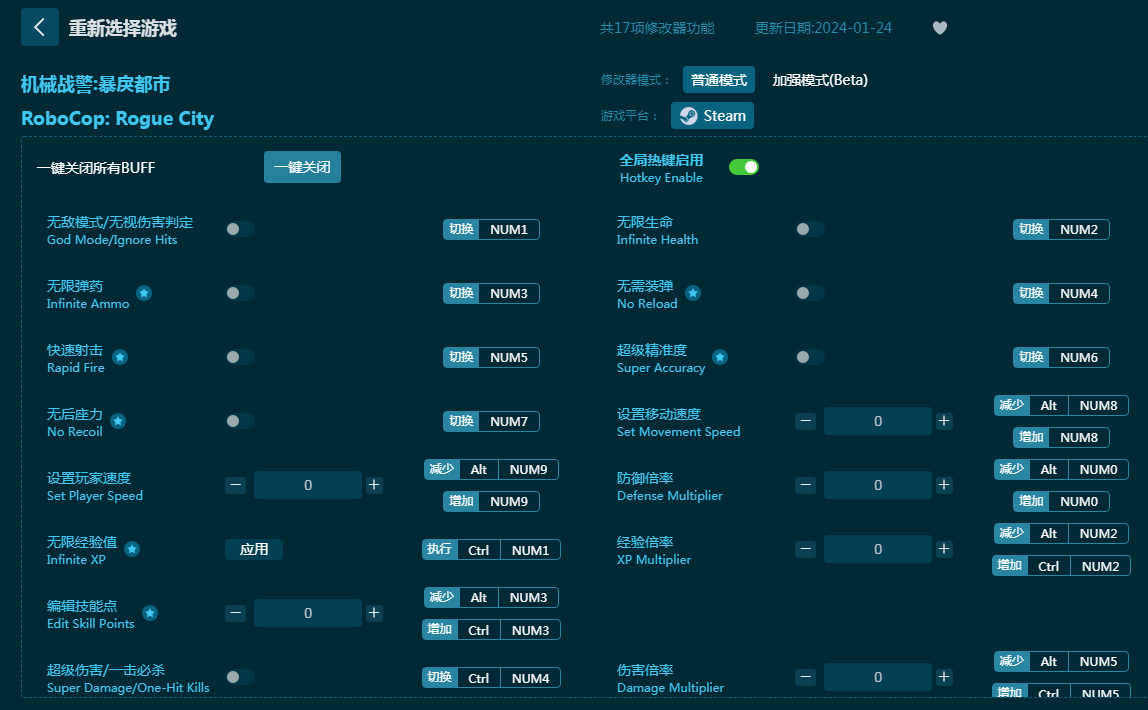The height and width of the screenshot is (710, 1148).
Task: Click the NUM5 hotkey for Rapid Fire
Action: click(491, 357)
